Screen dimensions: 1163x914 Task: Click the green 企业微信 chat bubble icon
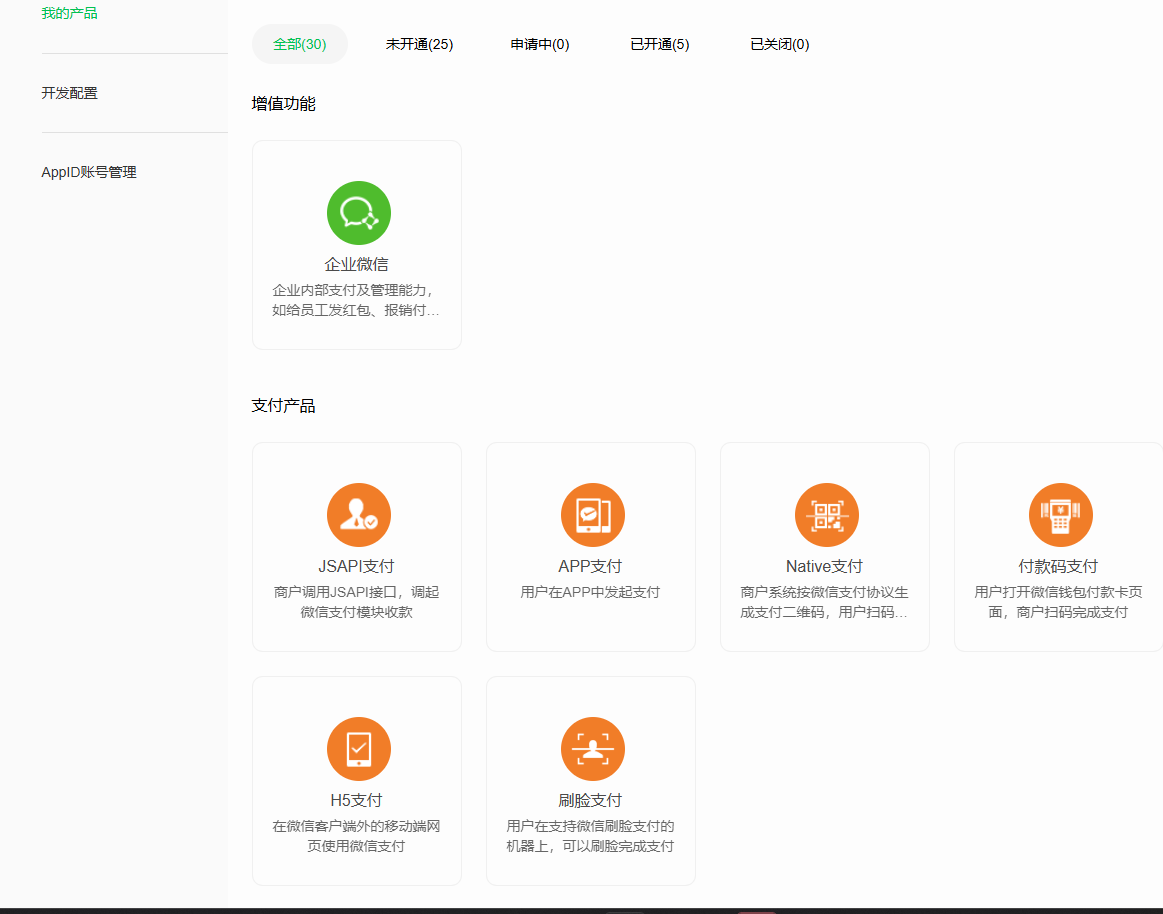(x=358, y=213)
